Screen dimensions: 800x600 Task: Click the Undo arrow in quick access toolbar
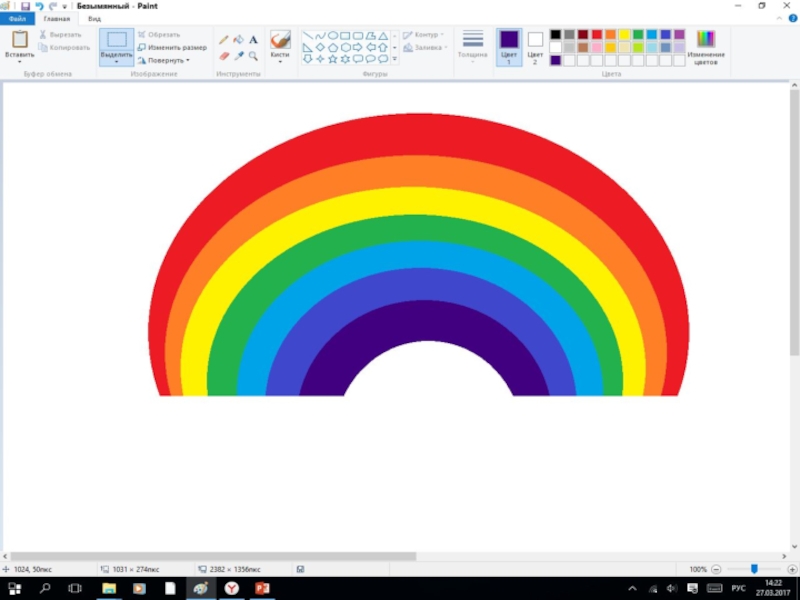pos(39,6)
